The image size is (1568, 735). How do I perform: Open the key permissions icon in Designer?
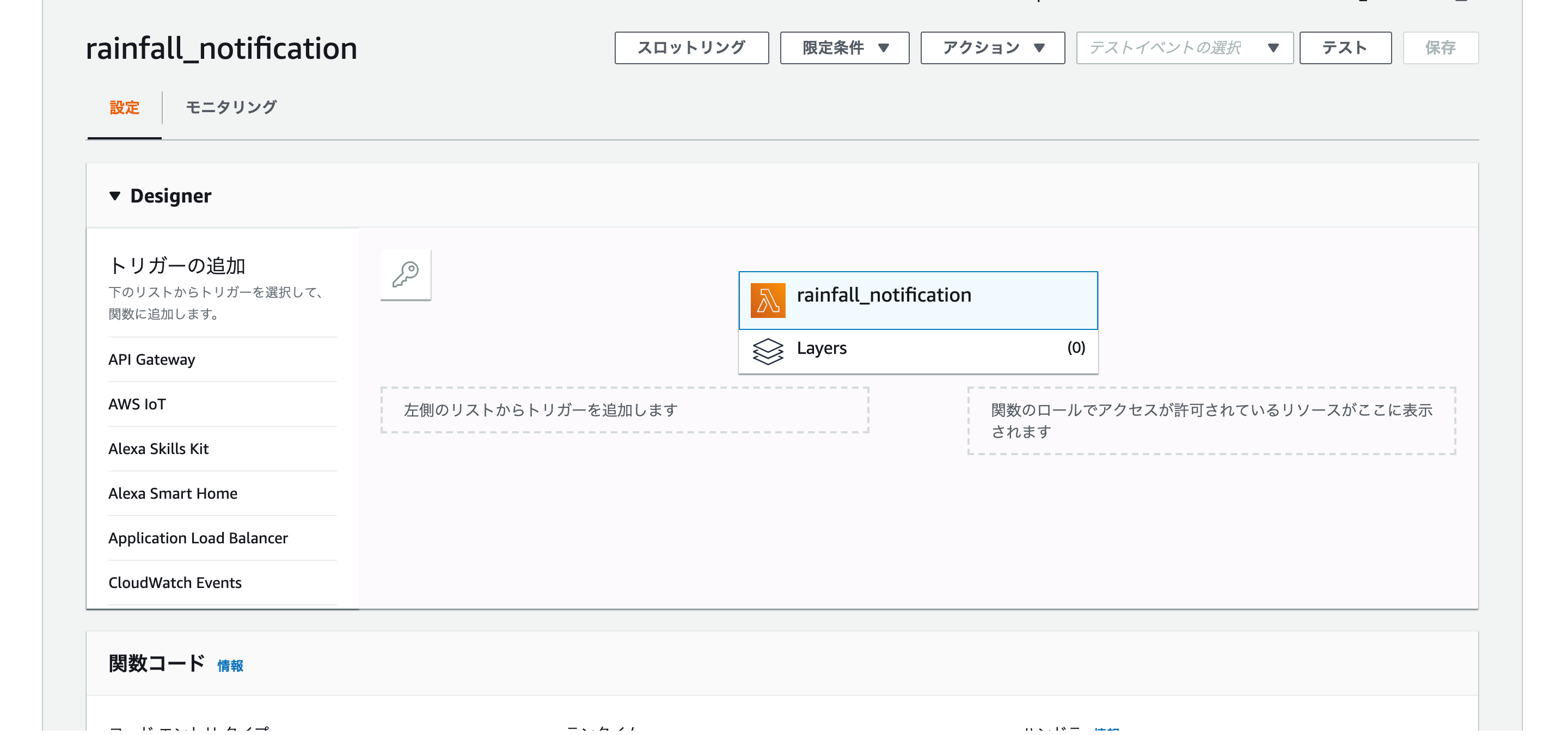(406, 274)
